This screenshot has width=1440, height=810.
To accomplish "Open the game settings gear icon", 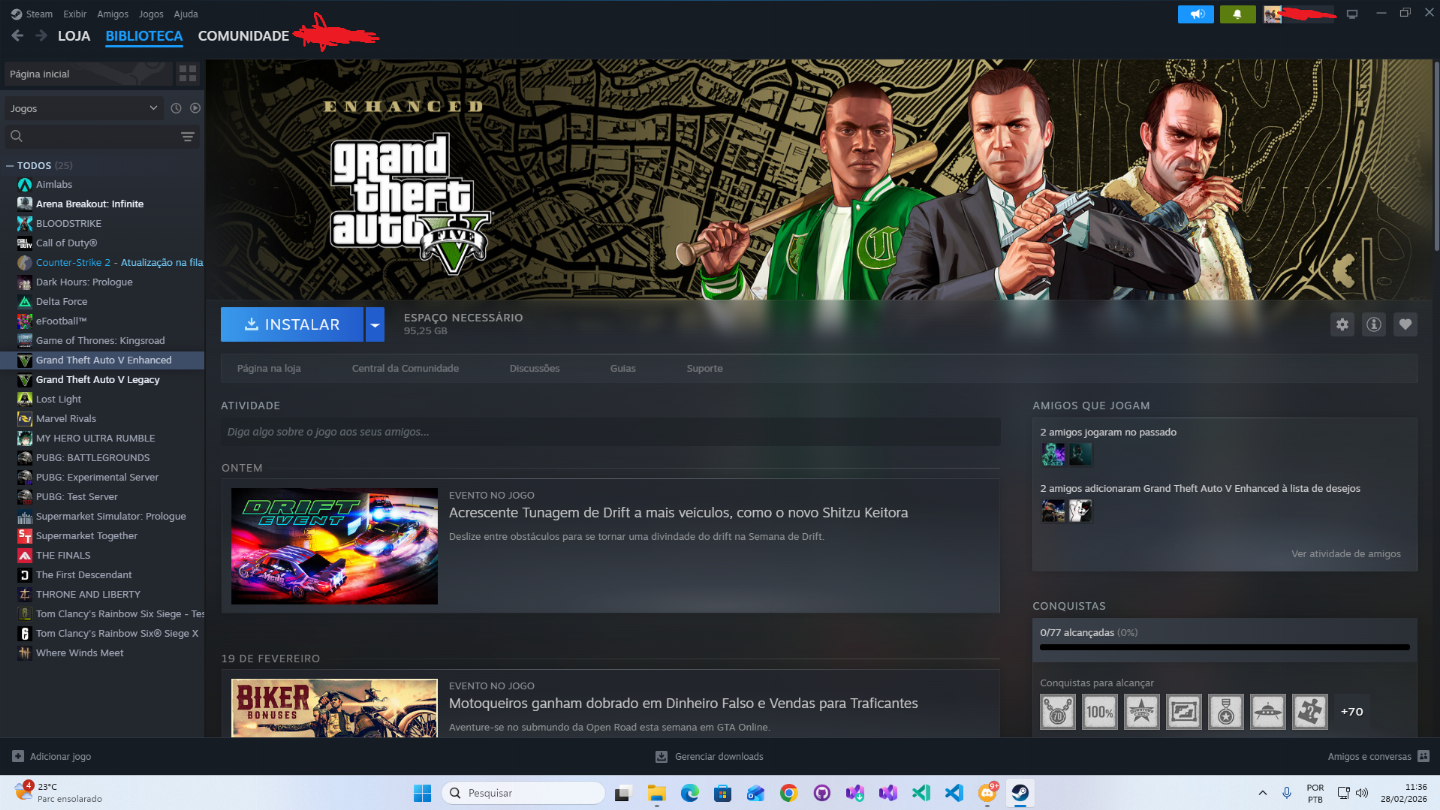I will [x=1342, y=324].
